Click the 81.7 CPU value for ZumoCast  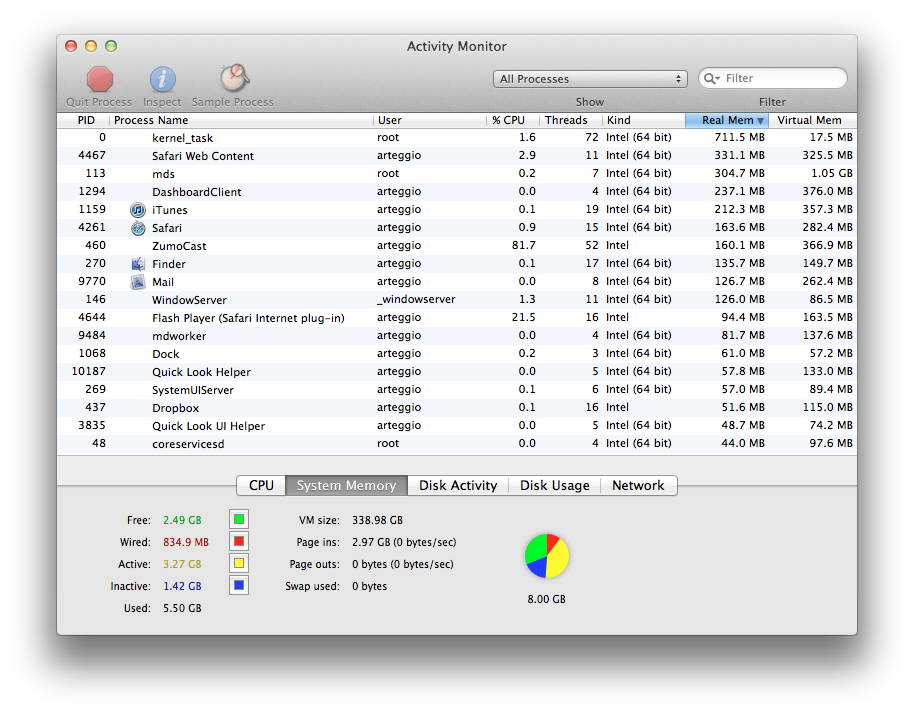pyautogui.click(x=523, y=245)
